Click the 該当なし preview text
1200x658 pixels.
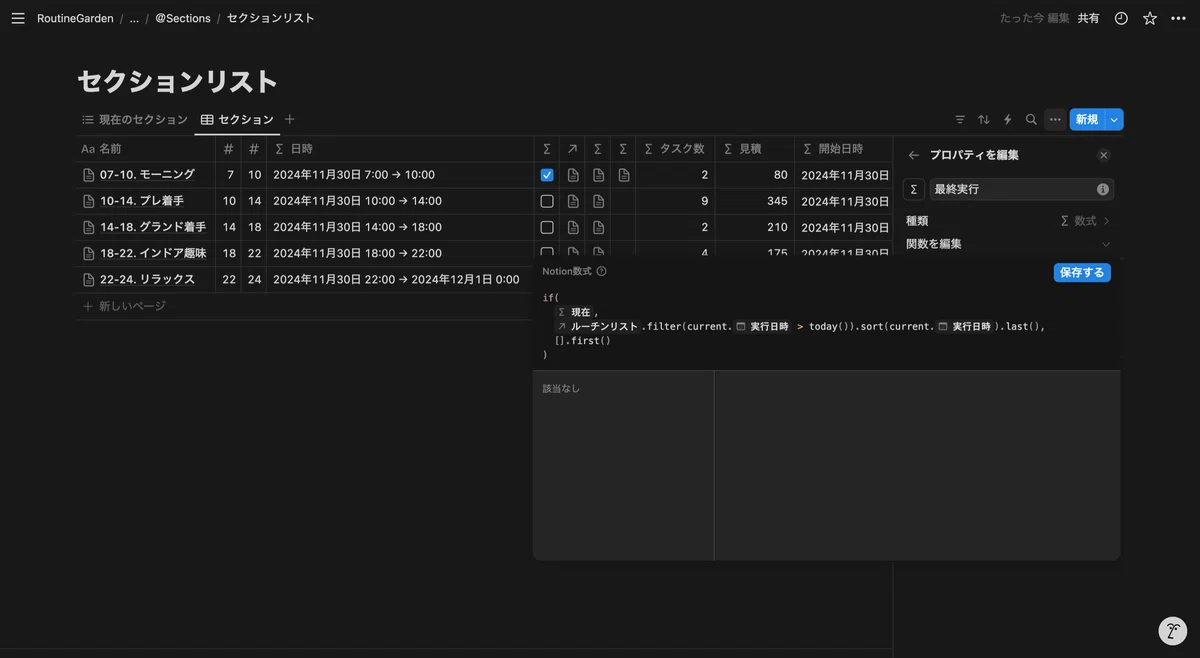(561, 388)
